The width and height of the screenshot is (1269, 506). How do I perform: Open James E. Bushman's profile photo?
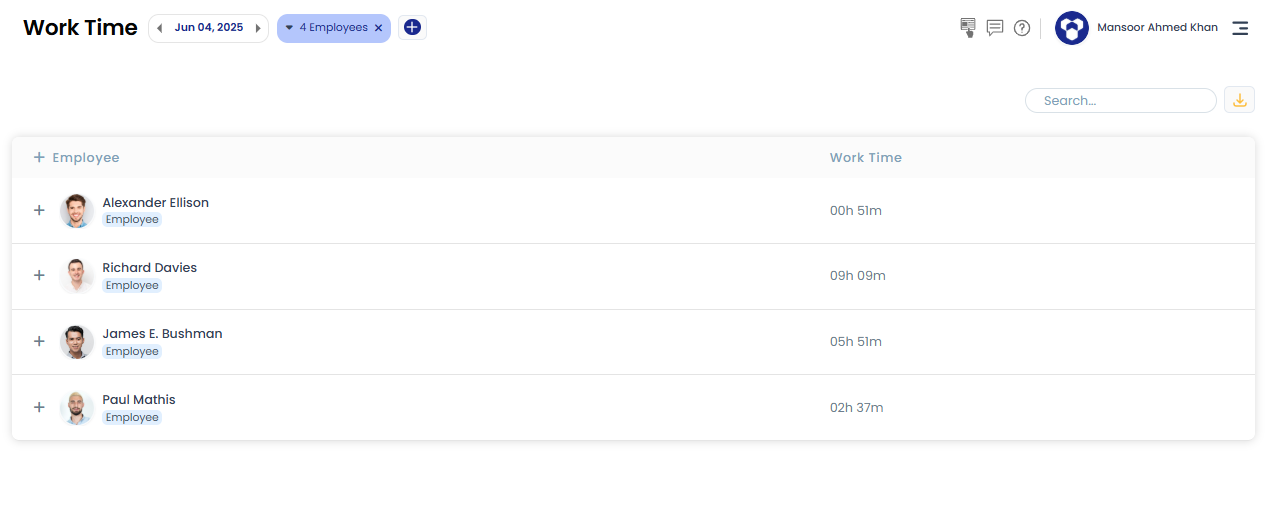coord(77,341)
